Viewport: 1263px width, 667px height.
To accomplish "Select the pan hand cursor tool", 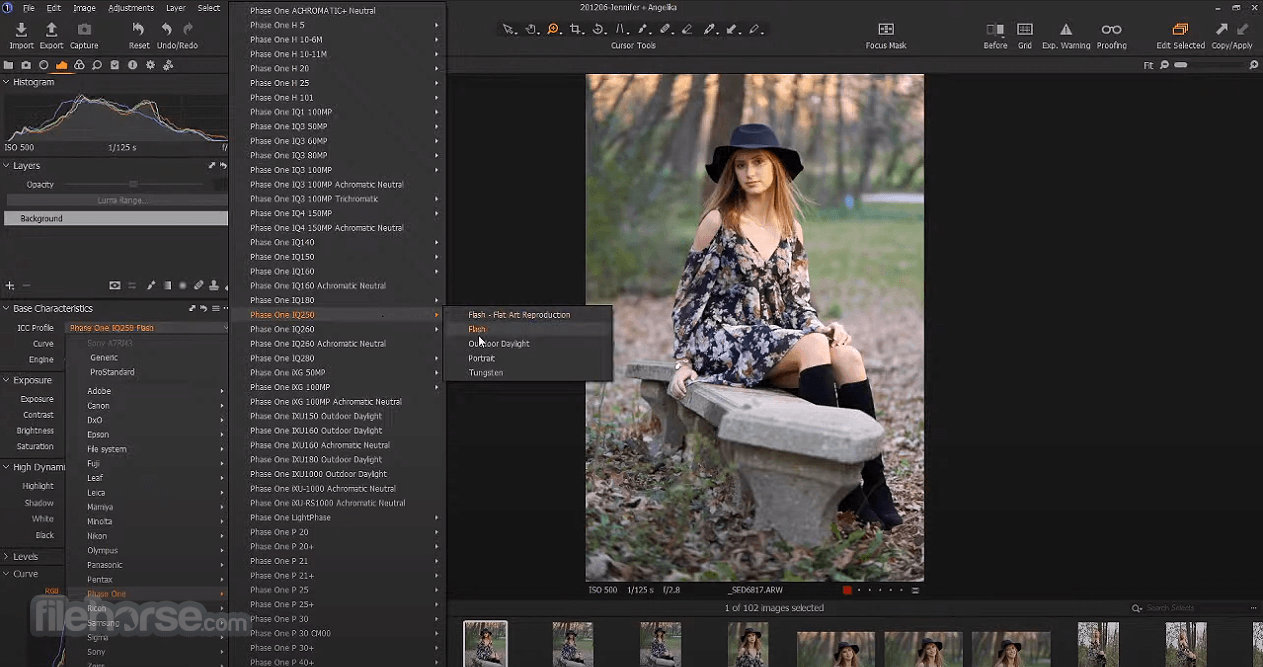I will [531, 30].
